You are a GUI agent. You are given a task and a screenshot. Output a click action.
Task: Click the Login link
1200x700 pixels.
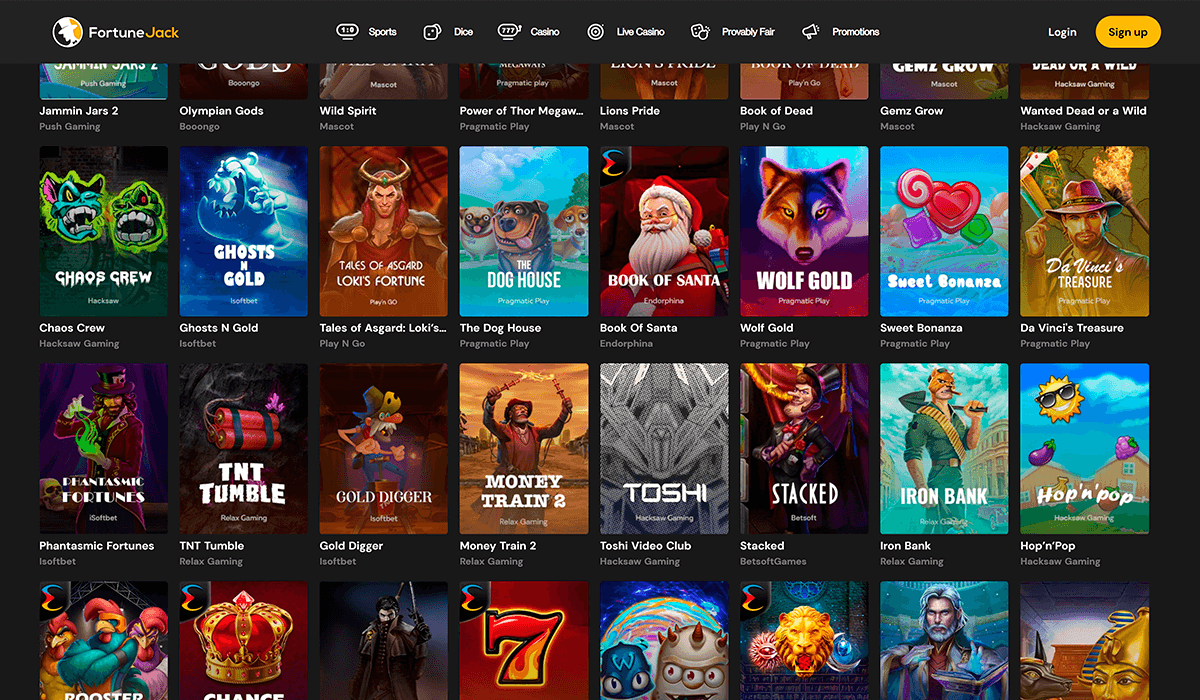tap(1062, 32)
